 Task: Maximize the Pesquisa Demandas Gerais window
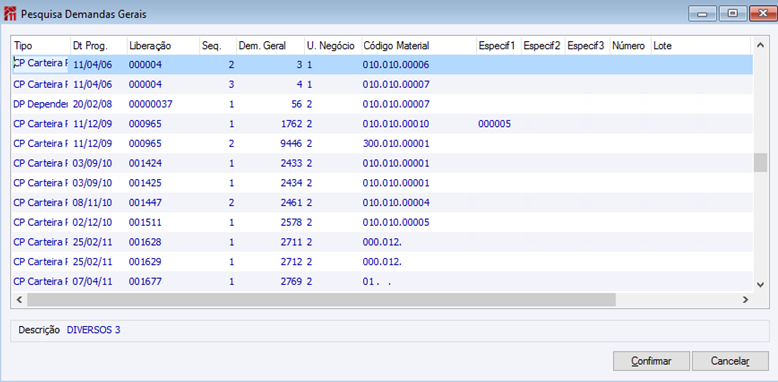(732, 14)
